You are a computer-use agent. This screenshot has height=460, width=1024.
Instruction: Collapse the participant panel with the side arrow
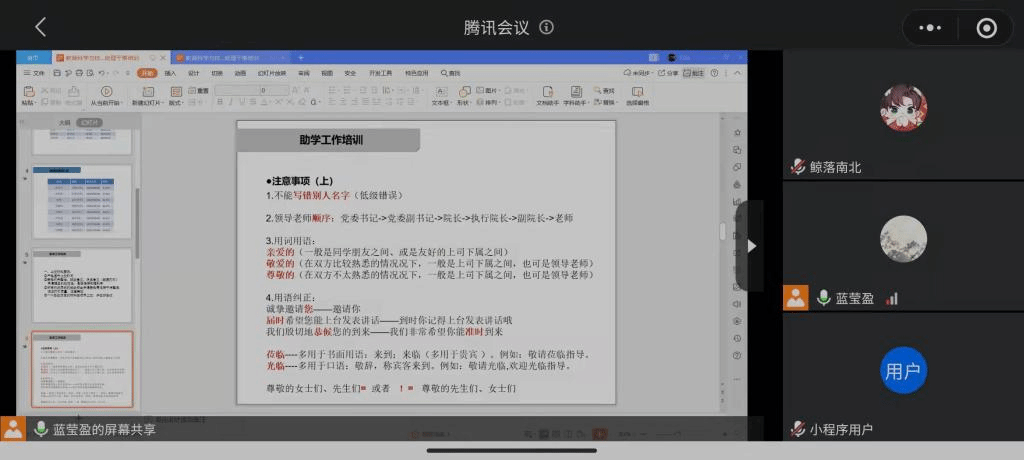pos(751,245)
